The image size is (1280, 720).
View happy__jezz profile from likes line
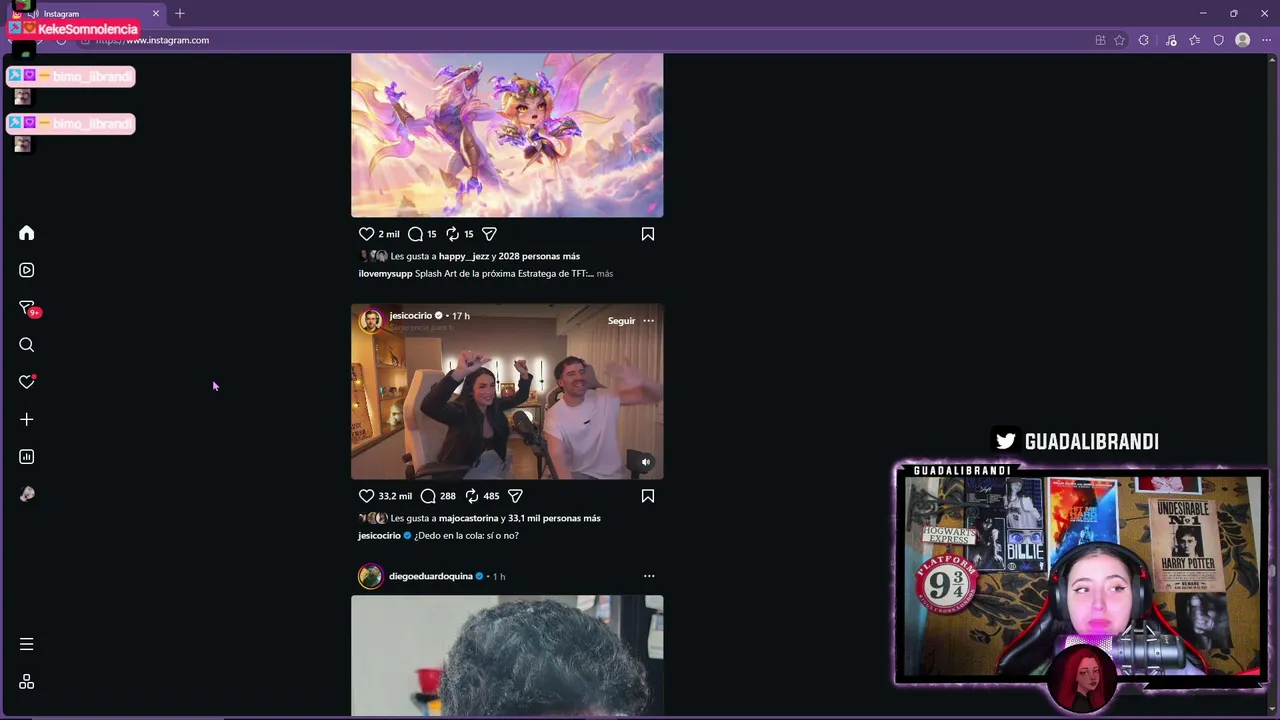coord(464,257)
